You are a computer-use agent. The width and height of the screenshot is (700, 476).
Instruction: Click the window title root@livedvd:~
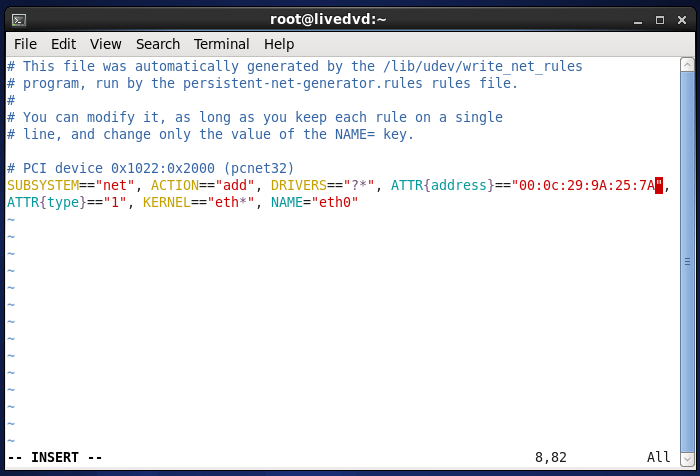(328, 20)
